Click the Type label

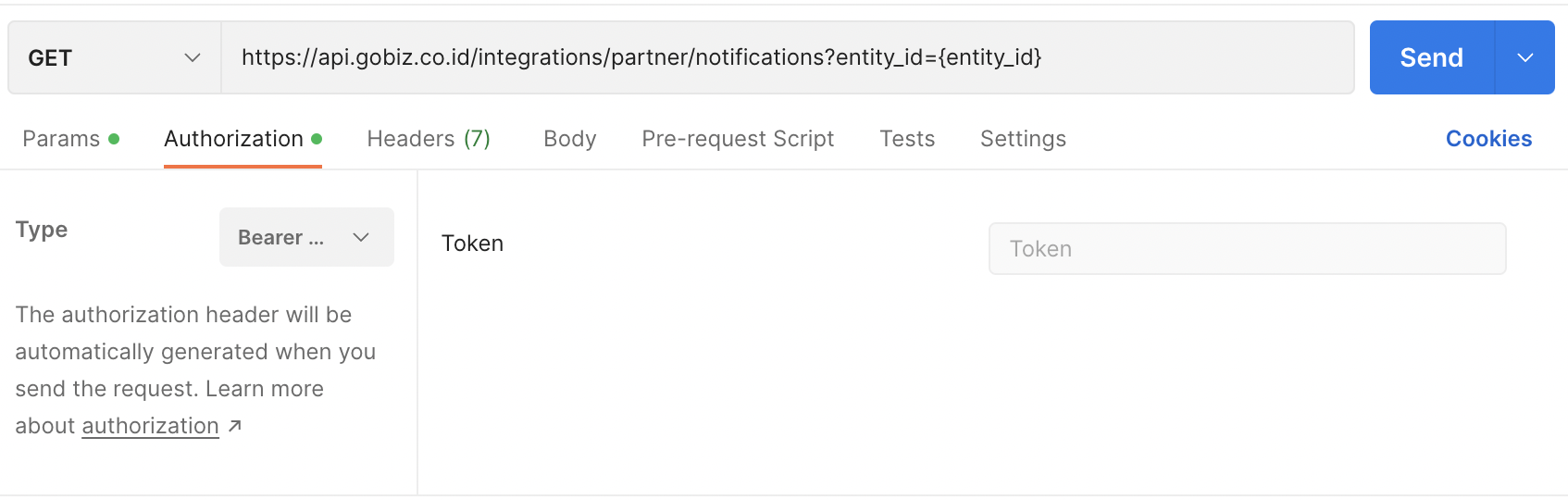pos(42,230)
